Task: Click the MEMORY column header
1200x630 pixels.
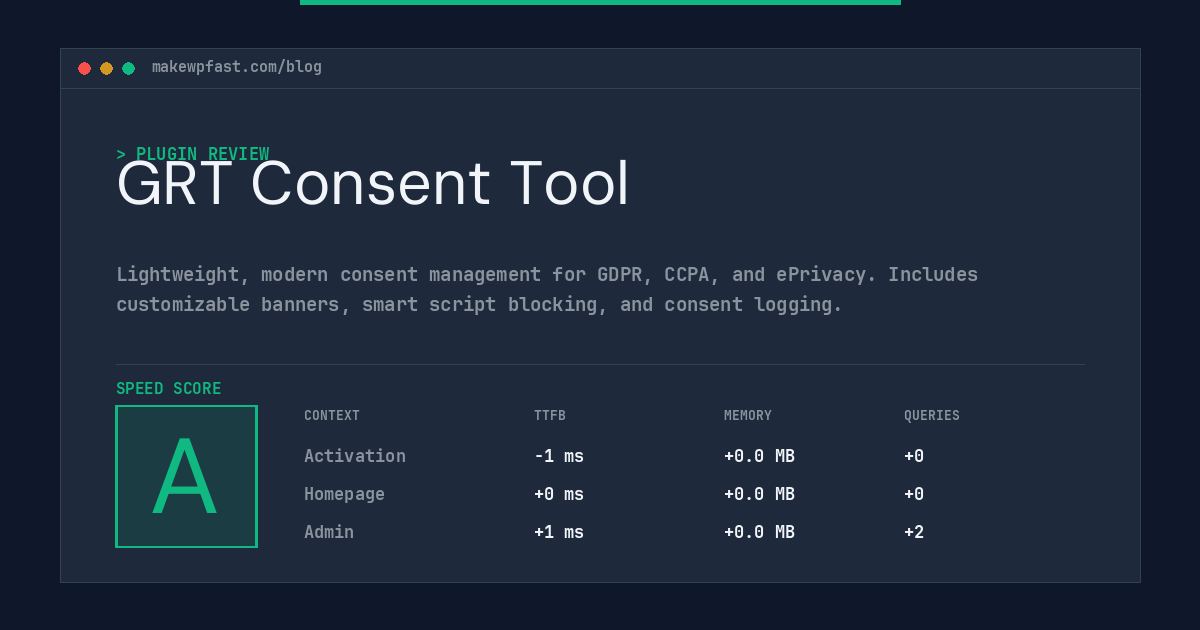Action: click(x=748, y=416)
